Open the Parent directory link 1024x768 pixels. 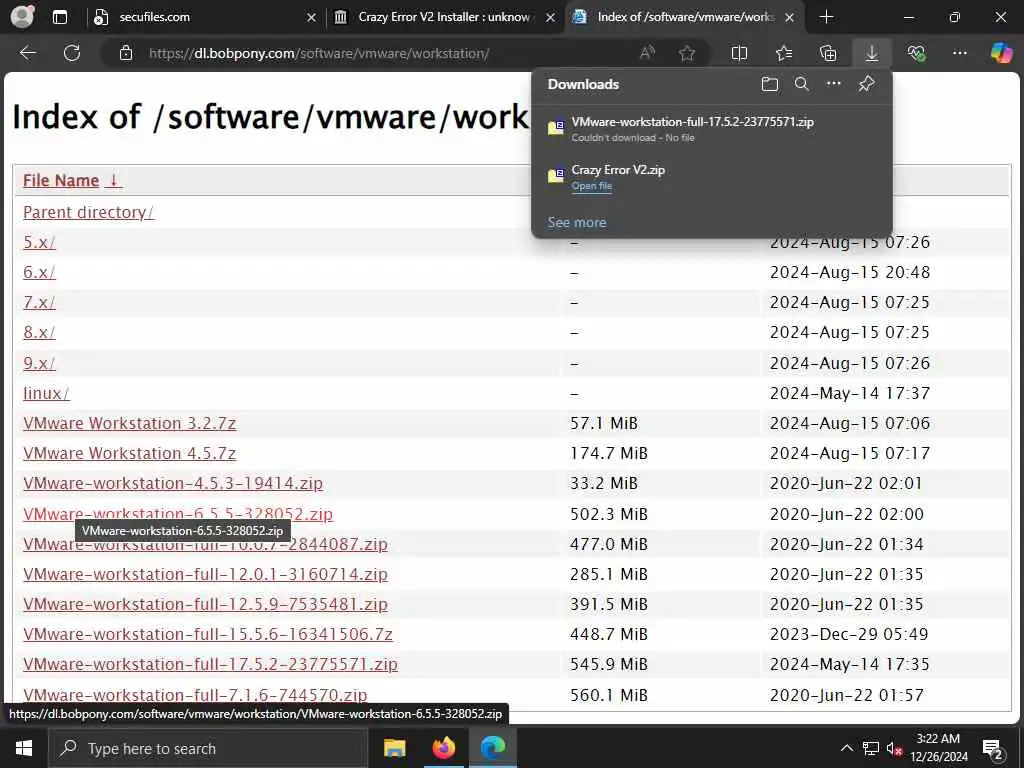[88, 212]
